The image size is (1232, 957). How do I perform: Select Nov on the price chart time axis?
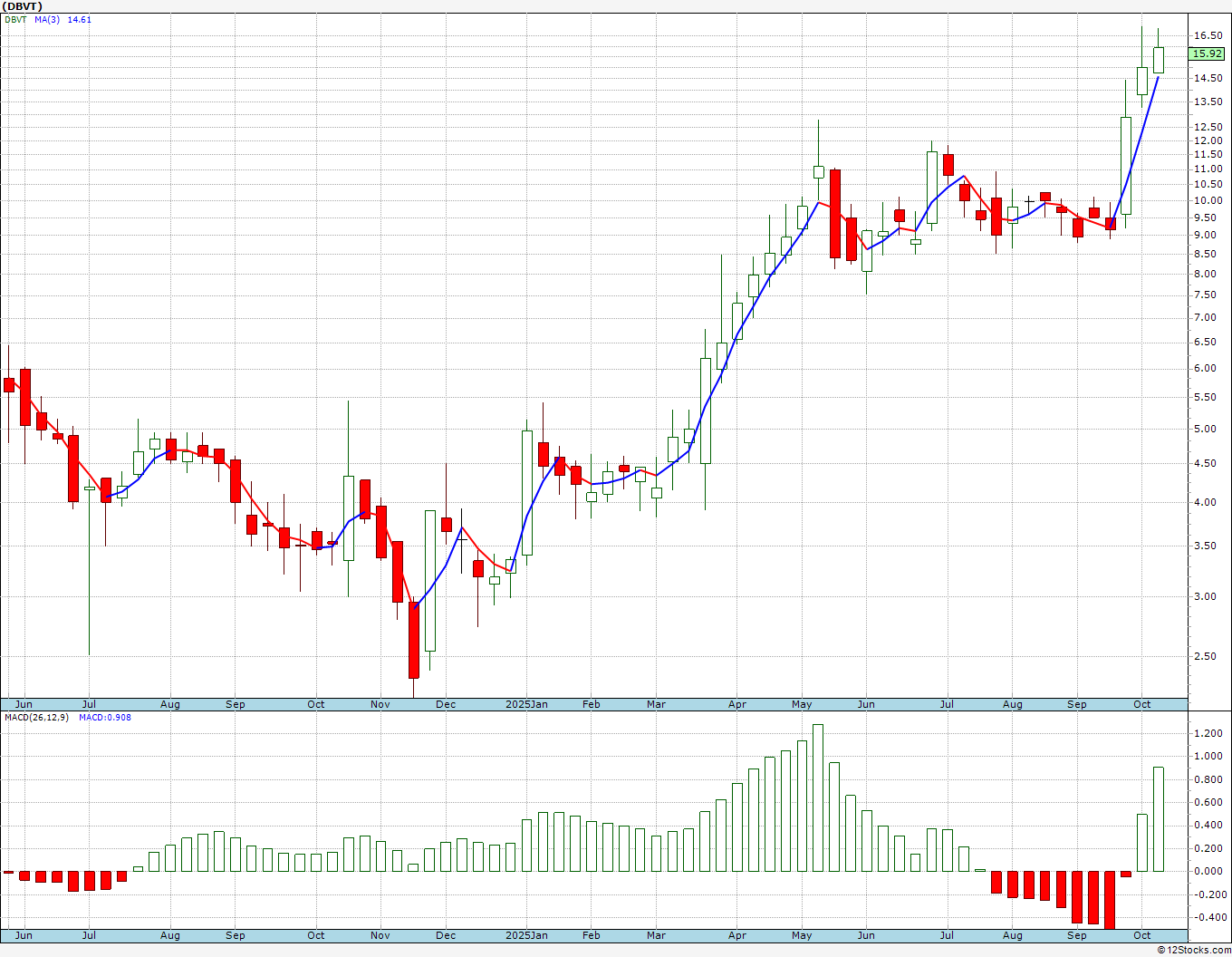tap(380, 704)
